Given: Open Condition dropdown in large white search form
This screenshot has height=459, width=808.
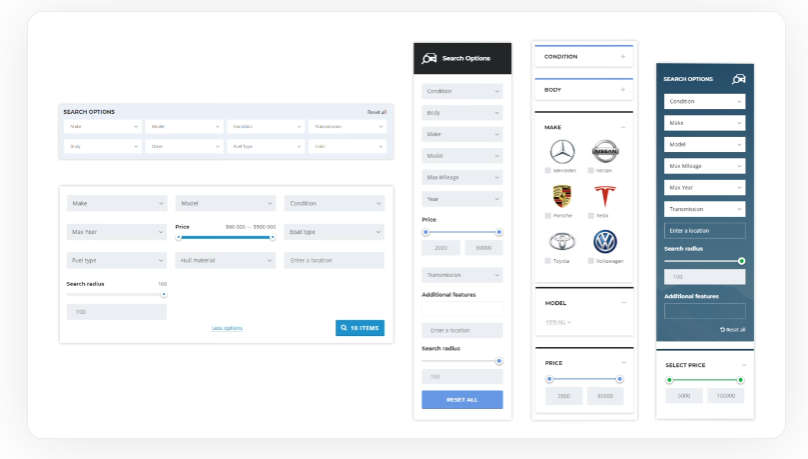Looking at the screenshot, I should click(x=334, y=203).
